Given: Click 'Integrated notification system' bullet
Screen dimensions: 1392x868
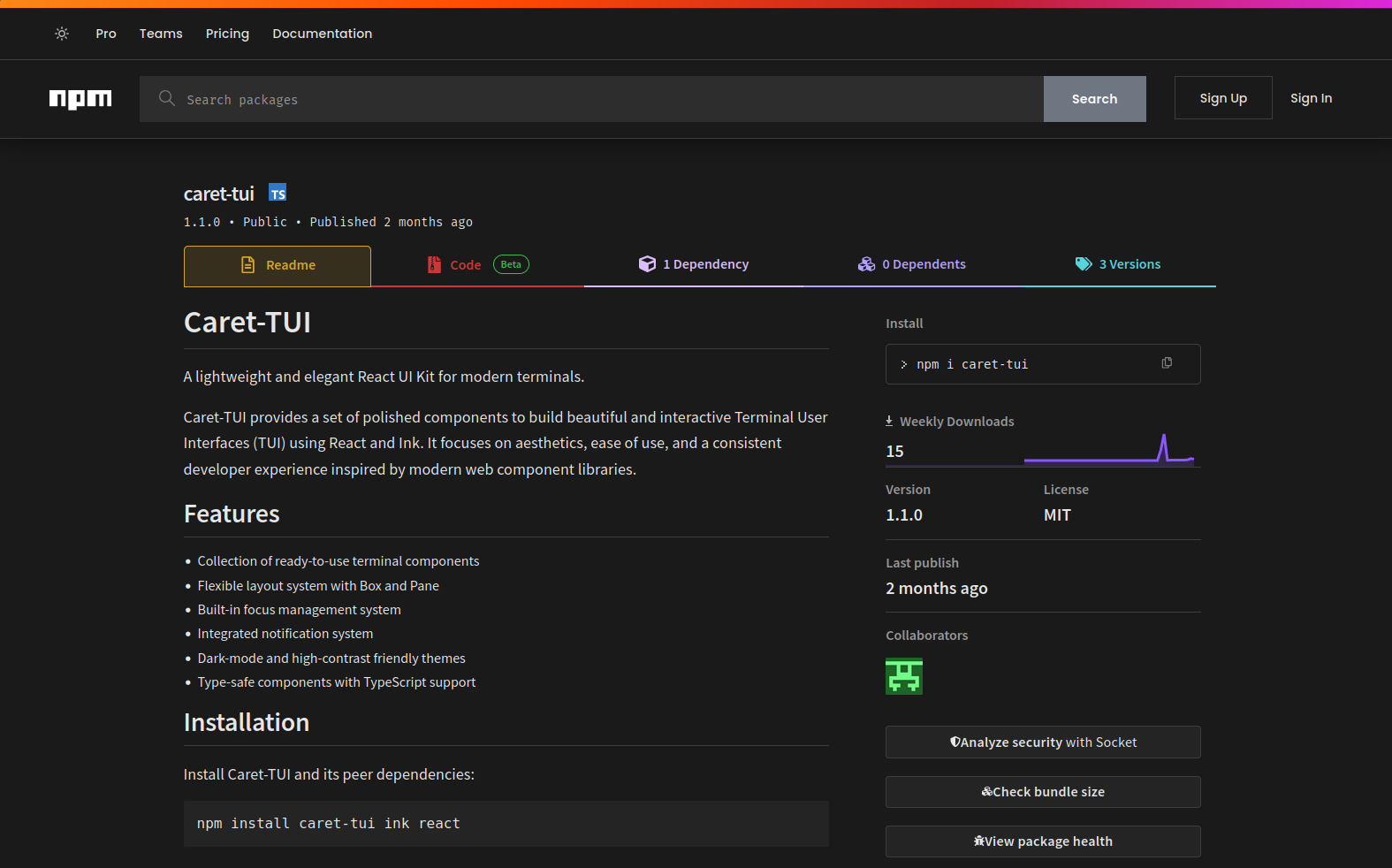Looking at the screenshot, I should coord(285,634).
